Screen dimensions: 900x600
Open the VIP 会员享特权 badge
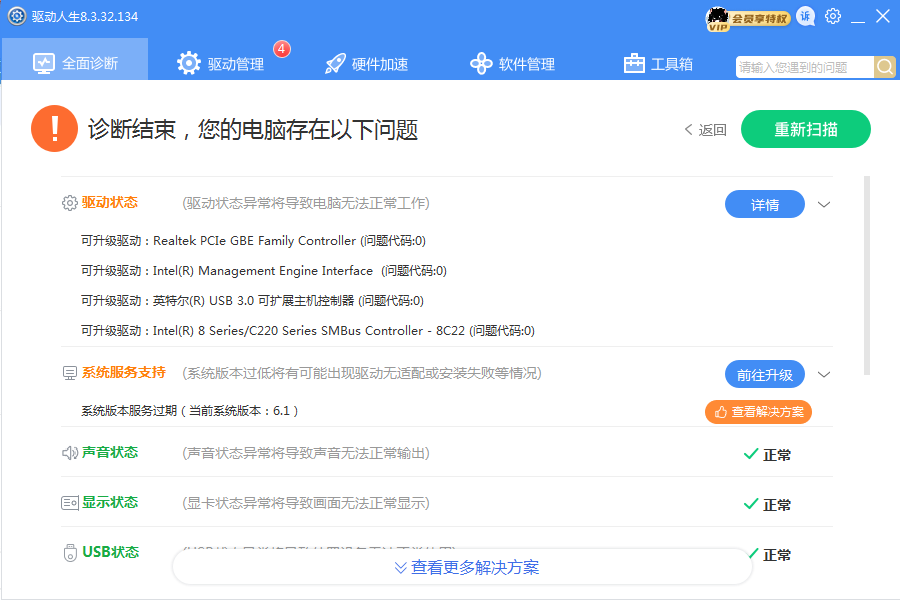[747, 19]
